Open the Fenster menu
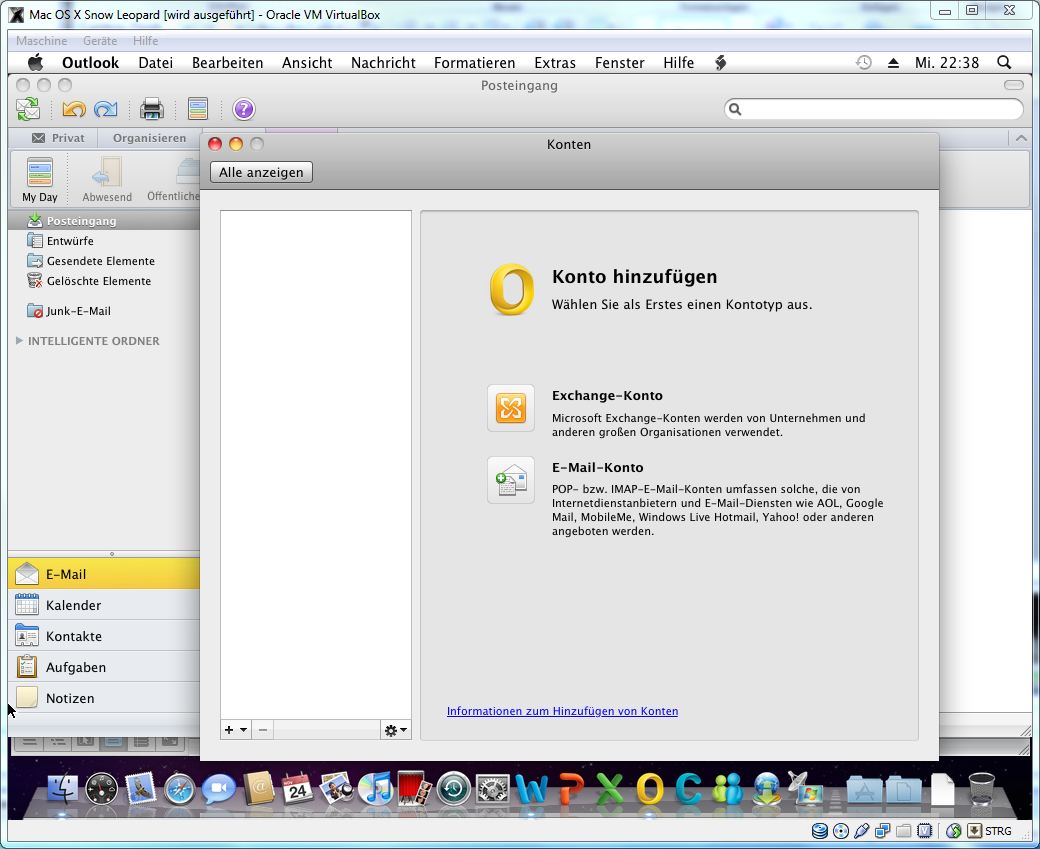 pos(619,63)
